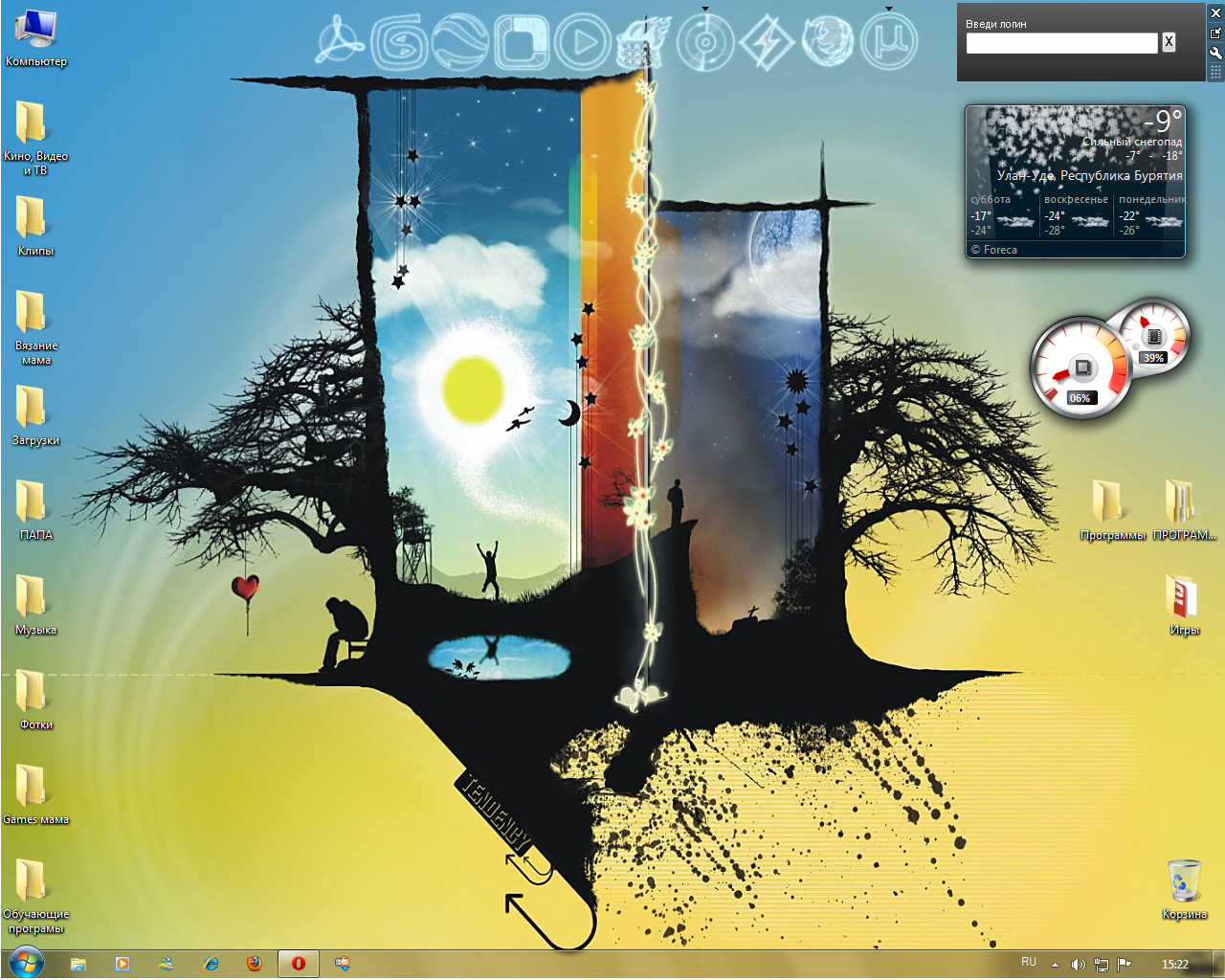Mute the volume in the system tray
1225x980 pixels.
tap(1078, 964)
